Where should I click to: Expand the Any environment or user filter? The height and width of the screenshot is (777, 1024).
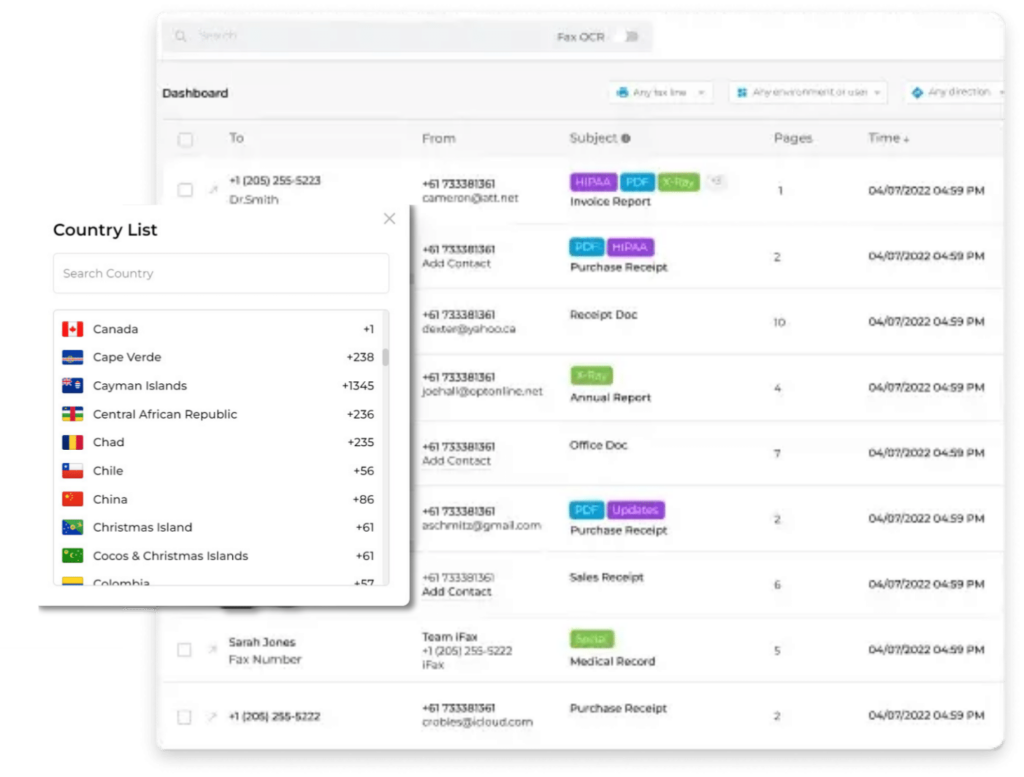808,92
